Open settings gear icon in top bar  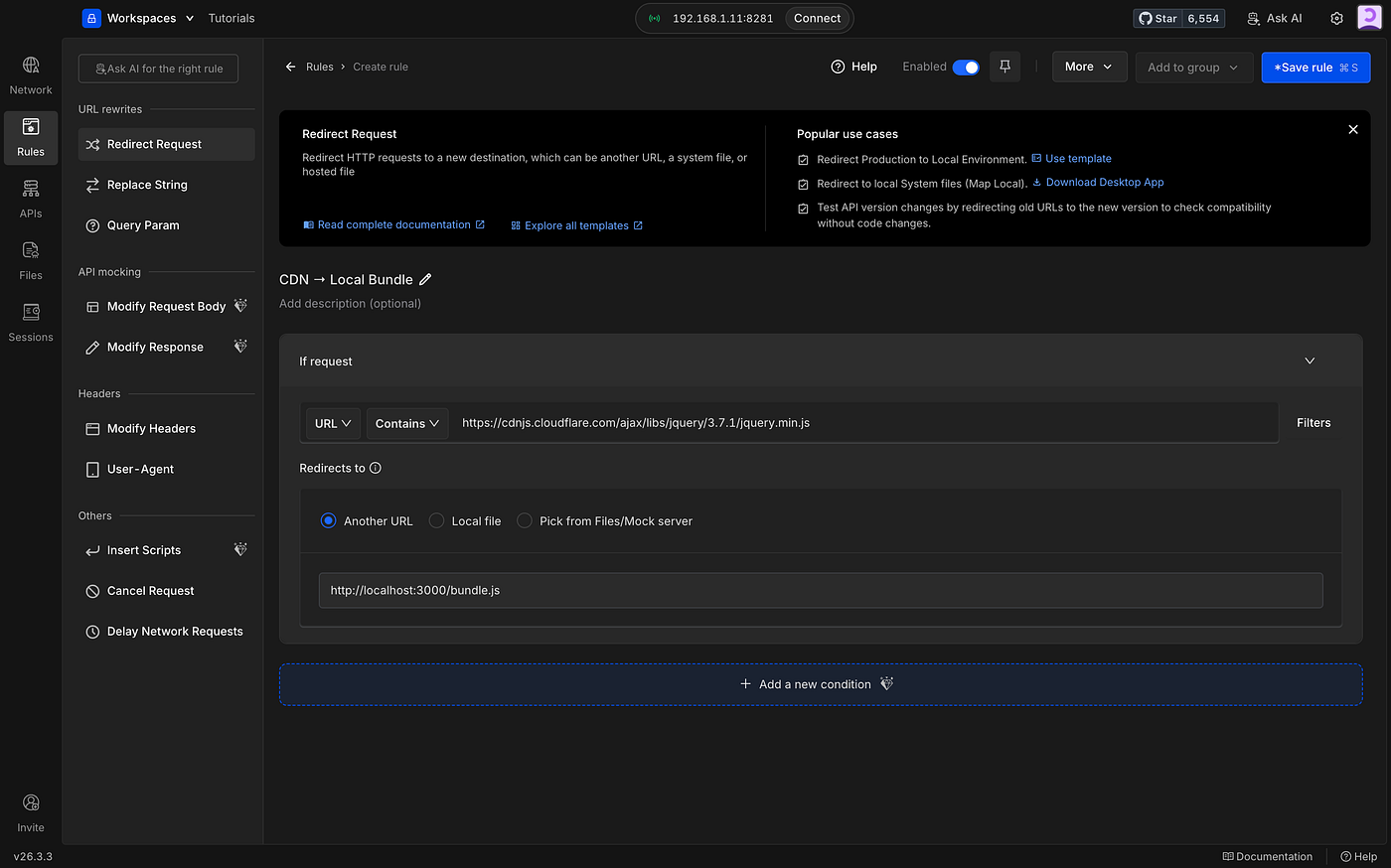(1336, 18)
